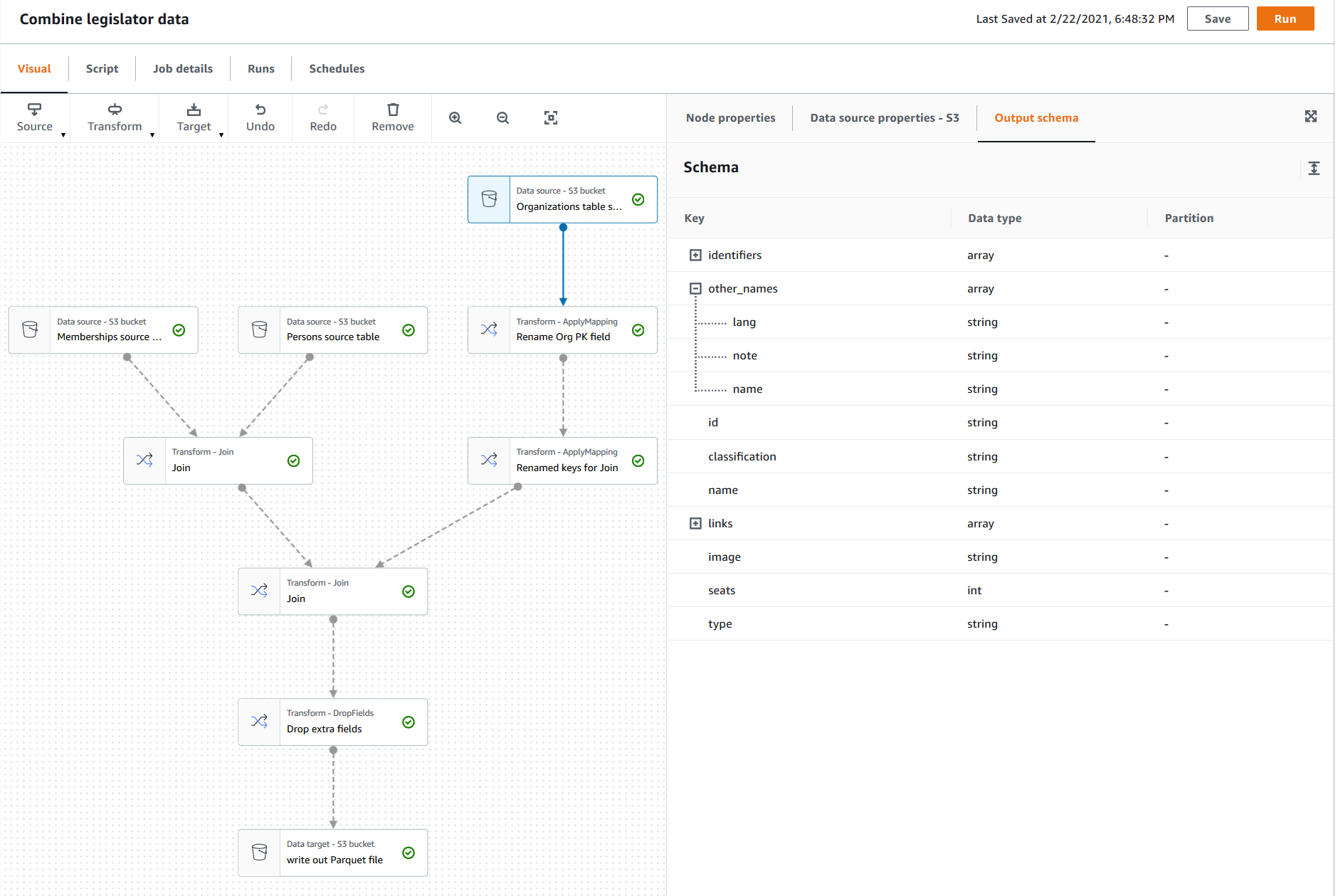Click green check on write out Parquet file

tap(409, 853)
